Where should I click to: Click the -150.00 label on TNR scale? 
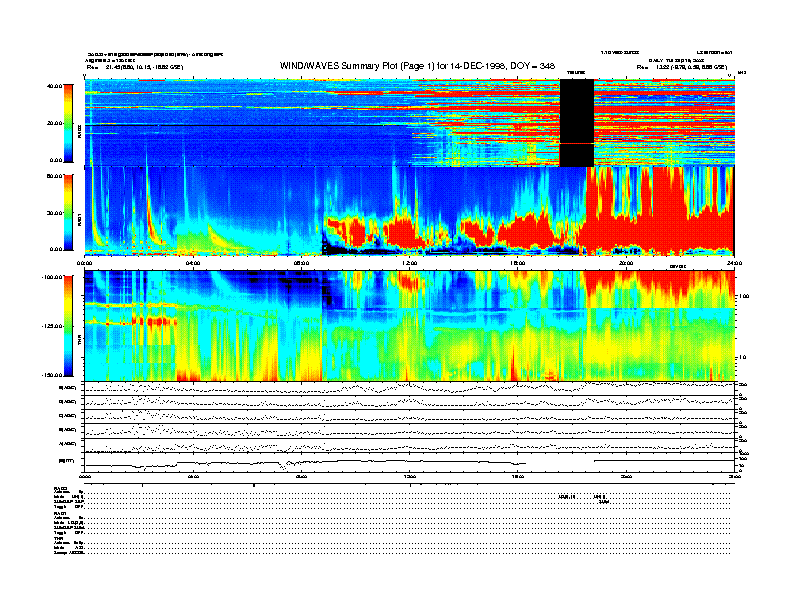tap(53, 375)
